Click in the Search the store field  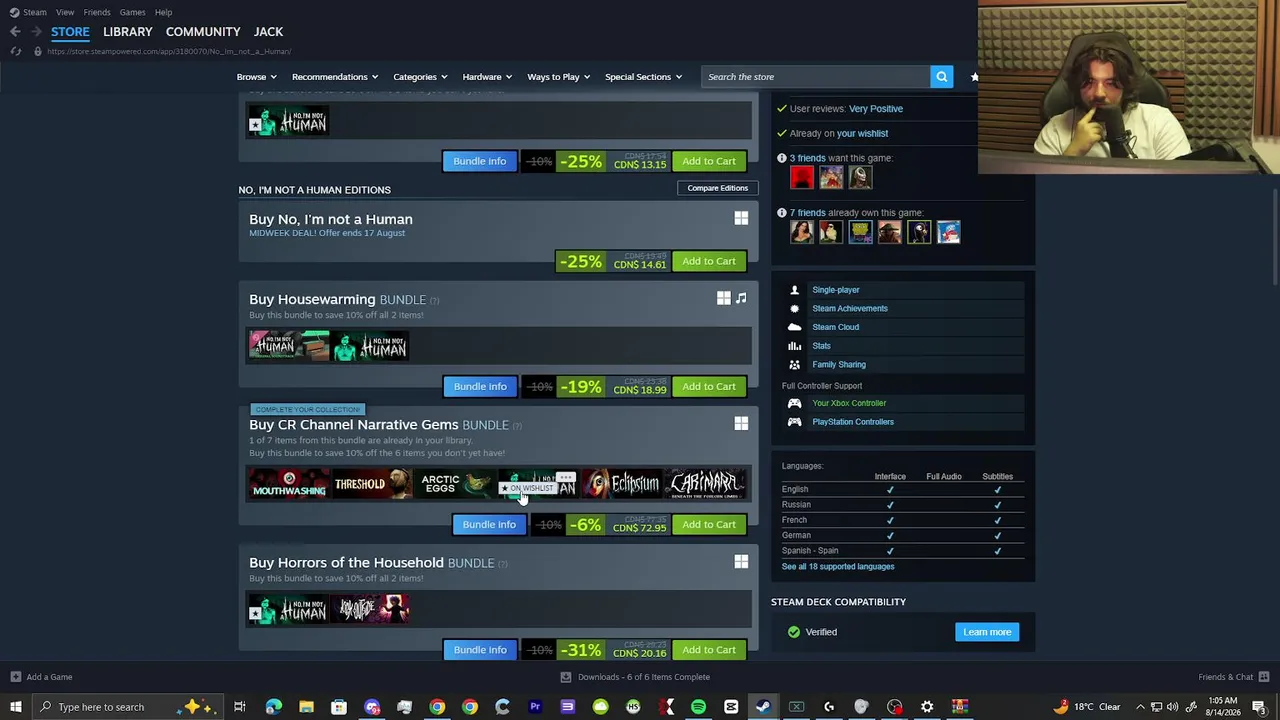tap(816, 77)
